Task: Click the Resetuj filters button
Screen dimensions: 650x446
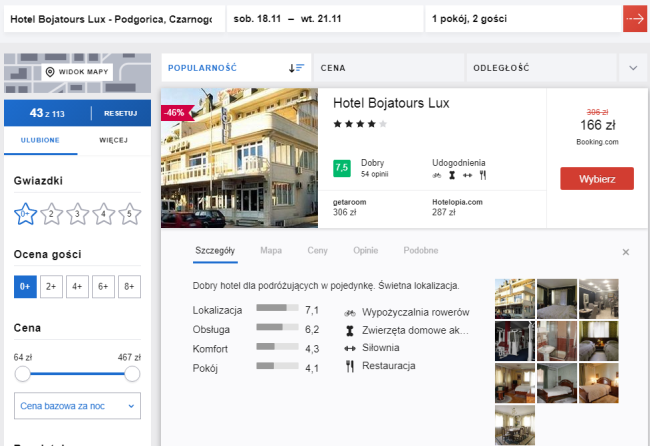Action: (120, 113)
